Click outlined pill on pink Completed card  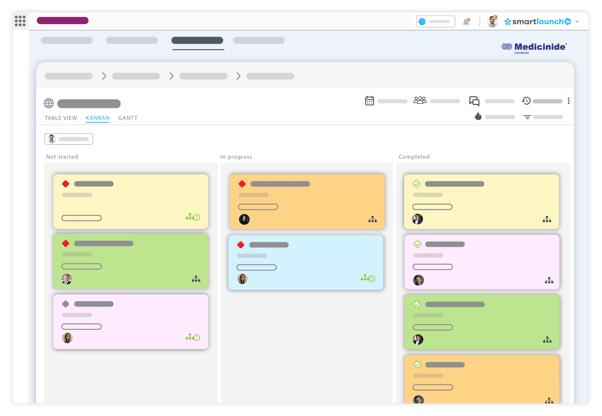click(433, 267)
